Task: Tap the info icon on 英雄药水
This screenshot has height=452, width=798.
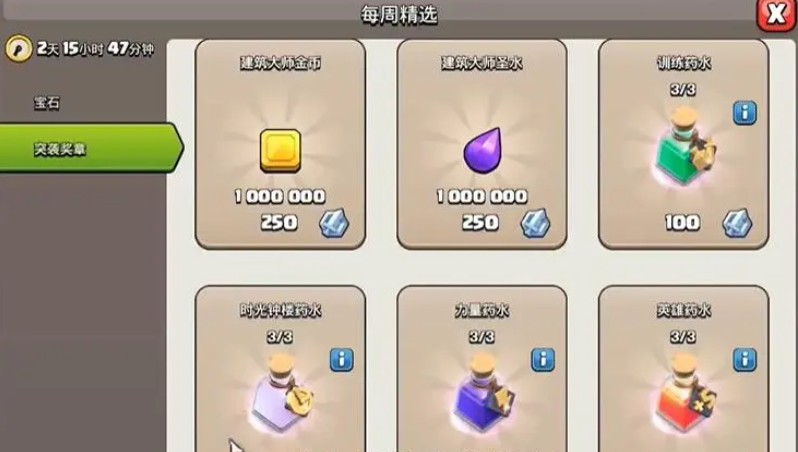Action: point(745,360)
